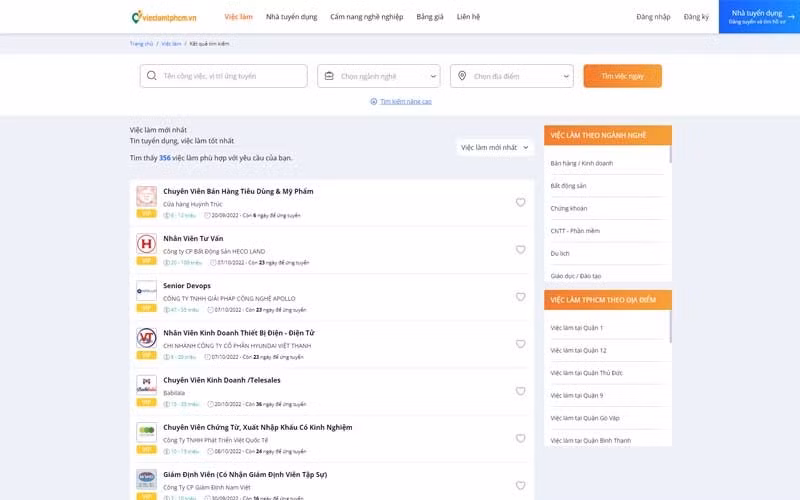Image resolution: width=800 pixels, height=500 pixels.
Task: Click the location pin icon in place selector
Action: point(462,76)
